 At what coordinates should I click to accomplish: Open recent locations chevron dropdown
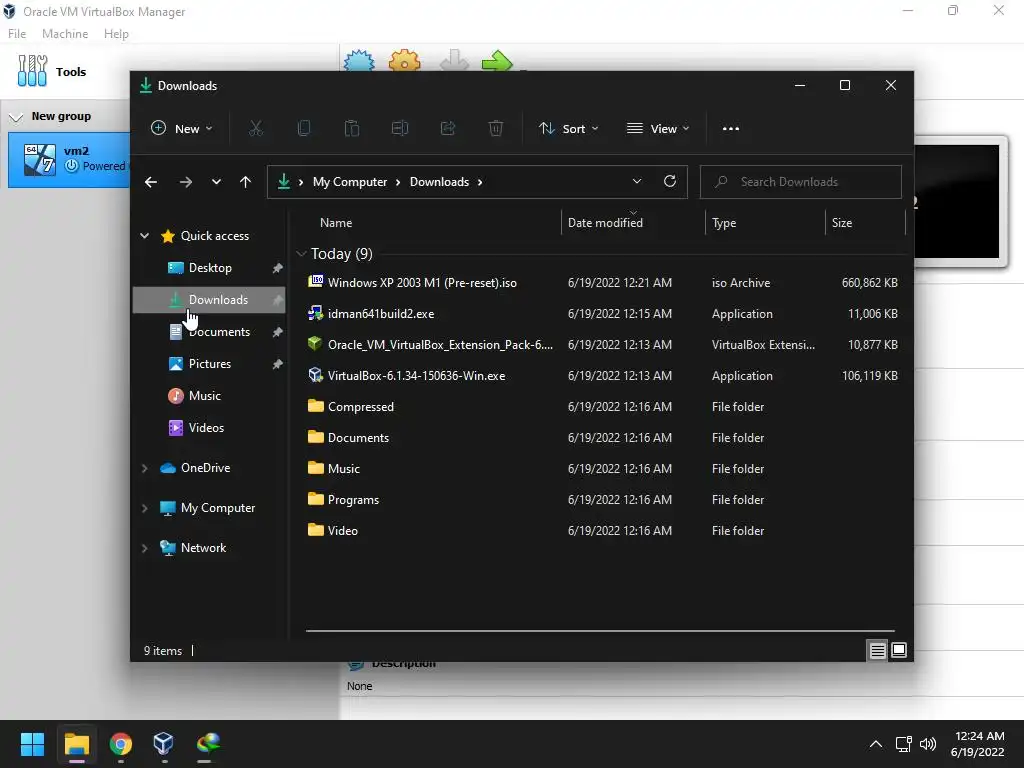pyautogui.click(x=216, y=182)
